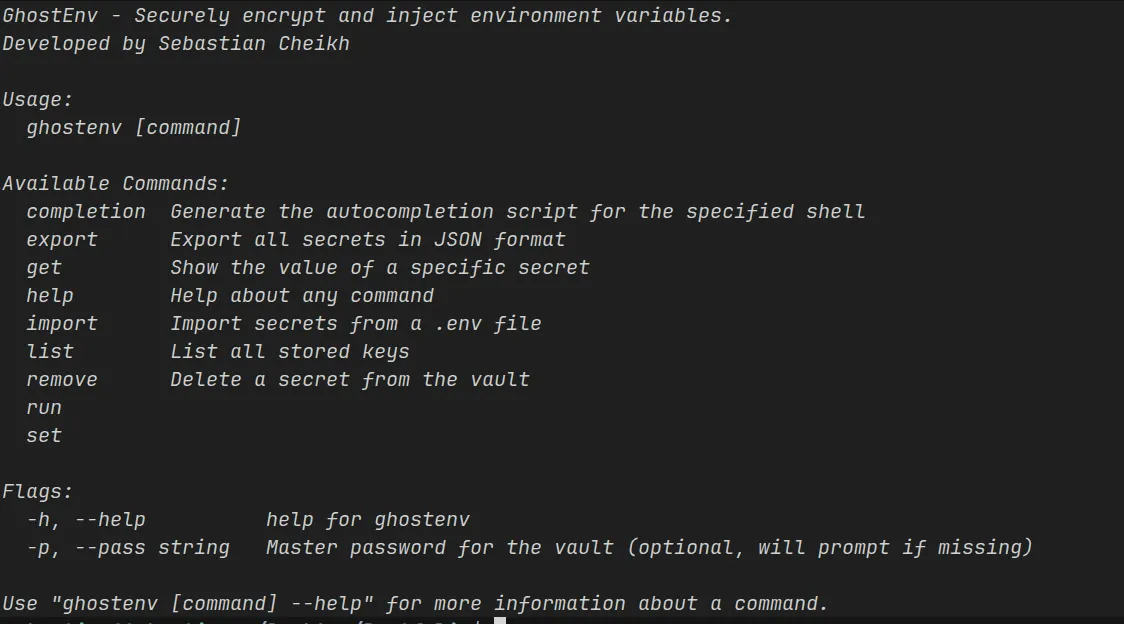Click the 'Flags:' heading
Viewport: 1124px width, 624px height.
(x=38, y=492)
